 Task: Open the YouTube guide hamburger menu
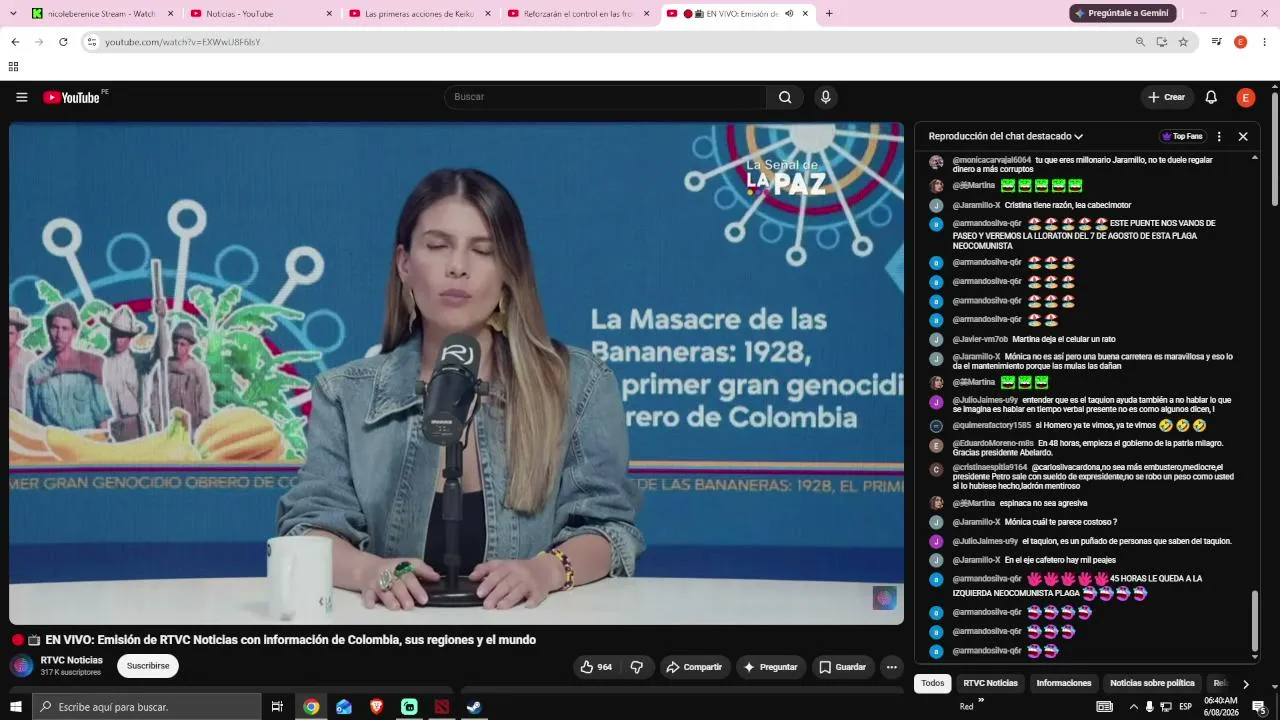(x=21, y=97)
